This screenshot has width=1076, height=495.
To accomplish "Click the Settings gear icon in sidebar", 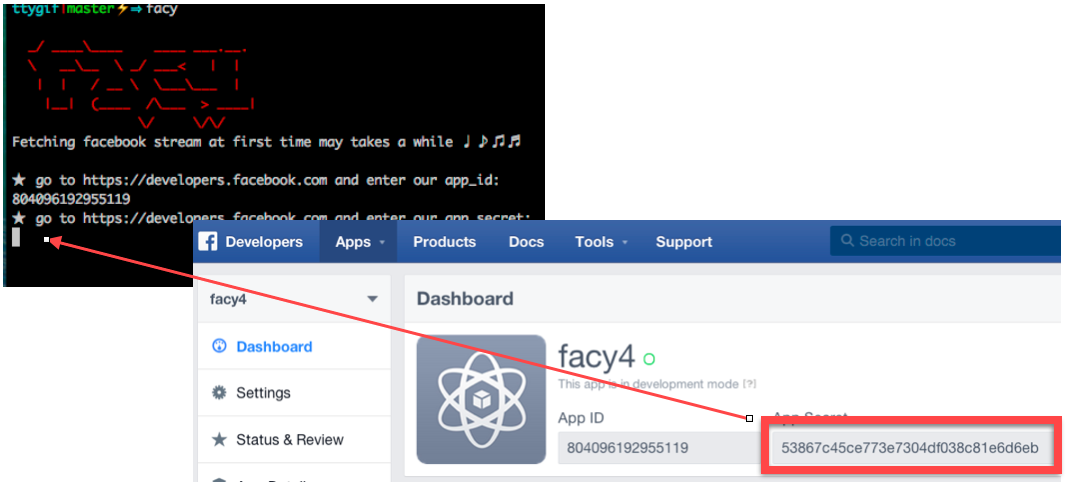I will pyautogui.click(x=219, y=393).
